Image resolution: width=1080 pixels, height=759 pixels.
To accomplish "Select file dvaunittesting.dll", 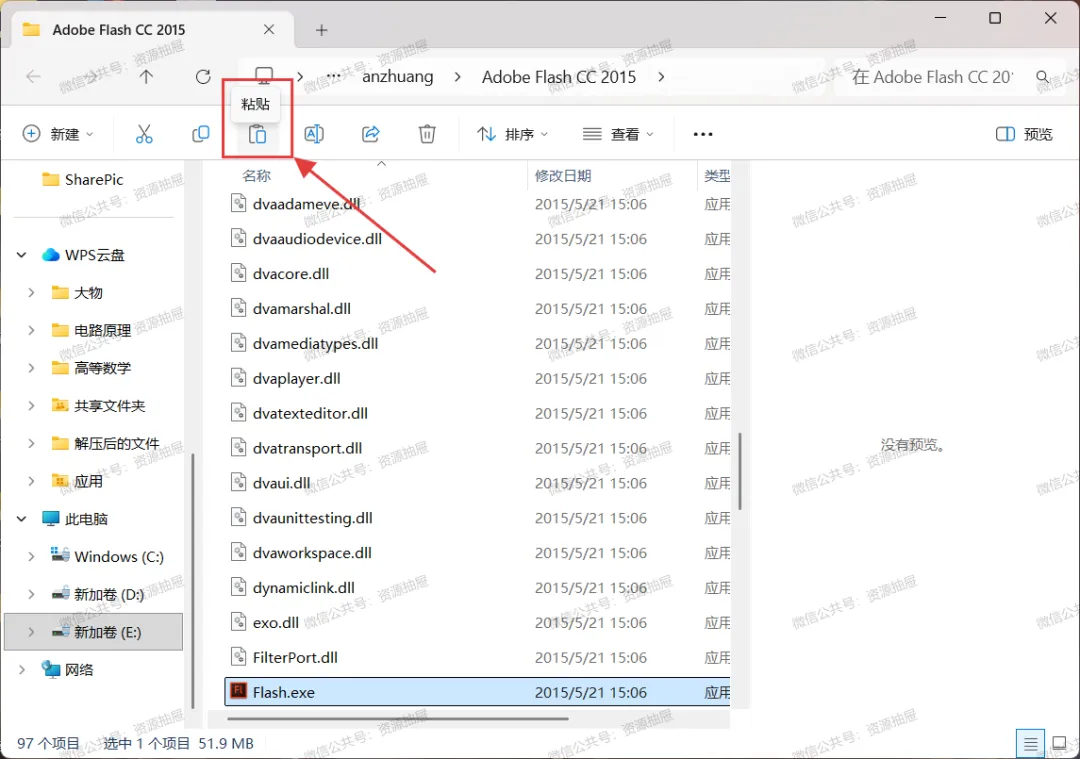I will (x=477, y=517).
